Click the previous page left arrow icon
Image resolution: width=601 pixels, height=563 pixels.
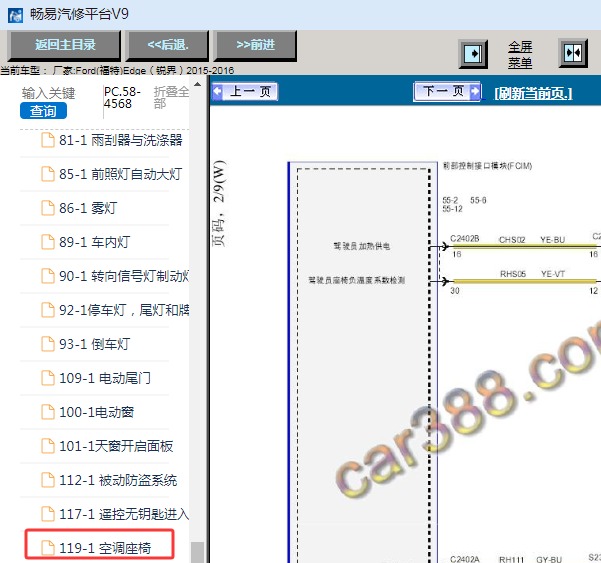[217, 92]
